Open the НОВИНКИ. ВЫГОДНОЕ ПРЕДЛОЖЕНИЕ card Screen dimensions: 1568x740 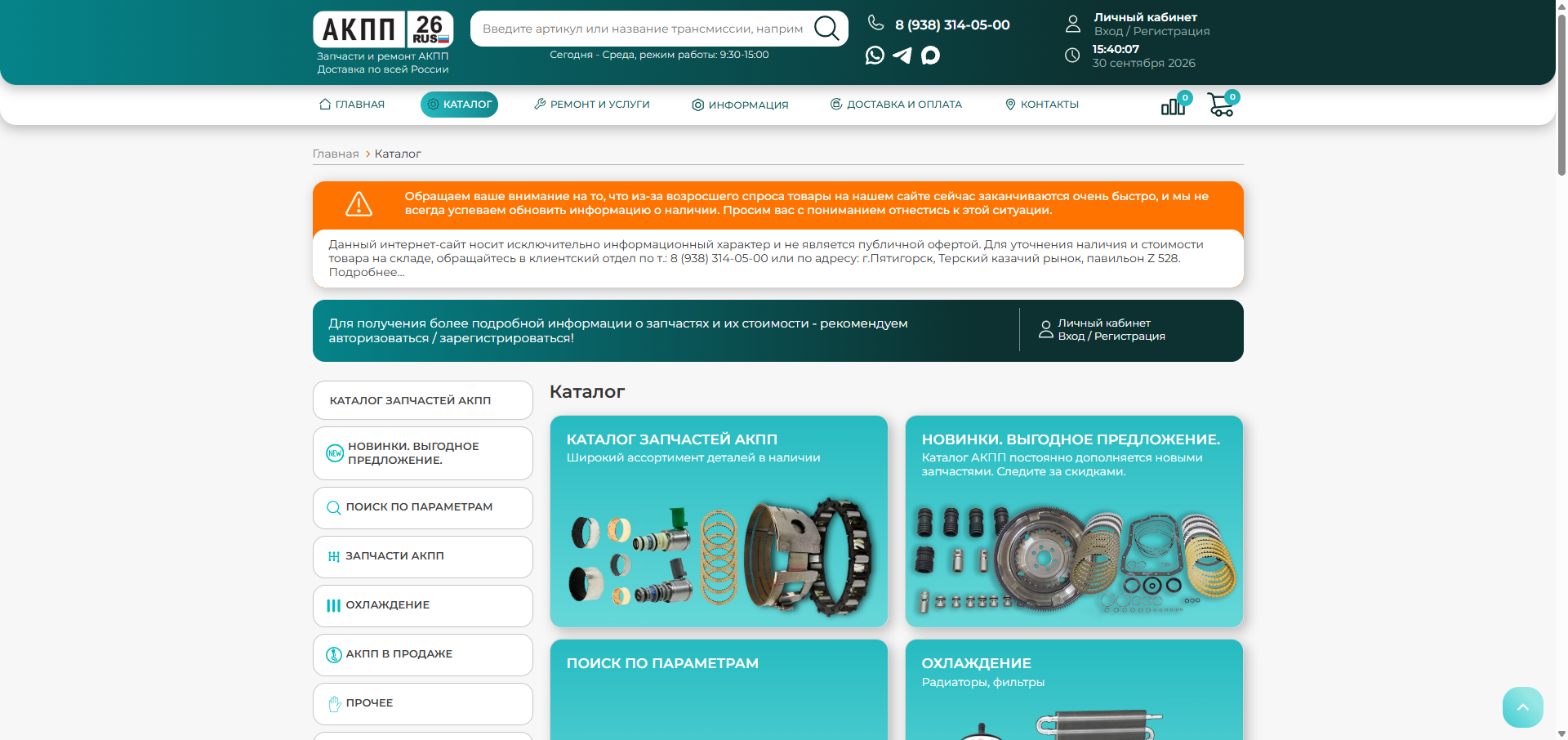1074,521
